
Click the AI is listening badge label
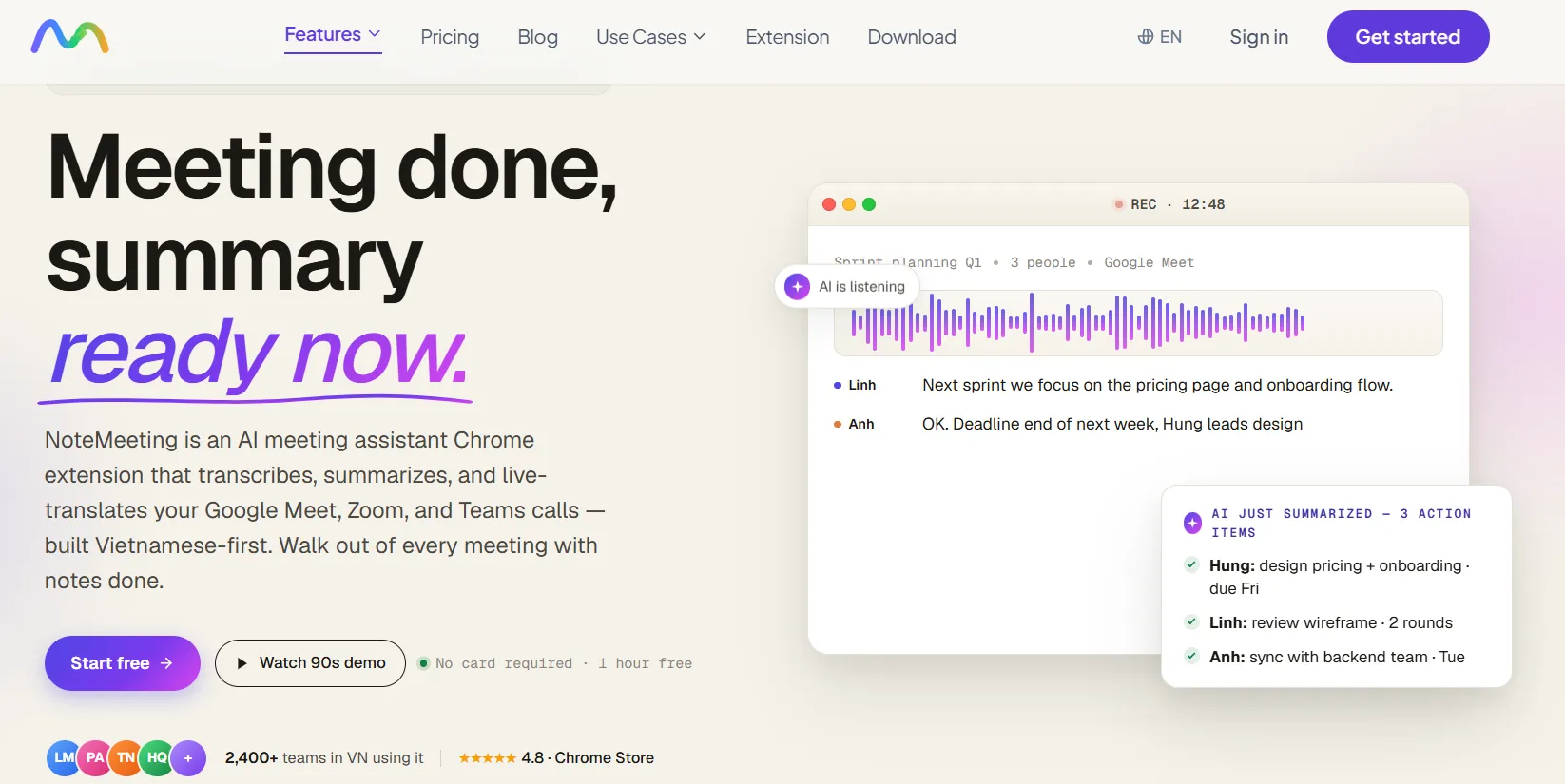(x=861, y=287)
